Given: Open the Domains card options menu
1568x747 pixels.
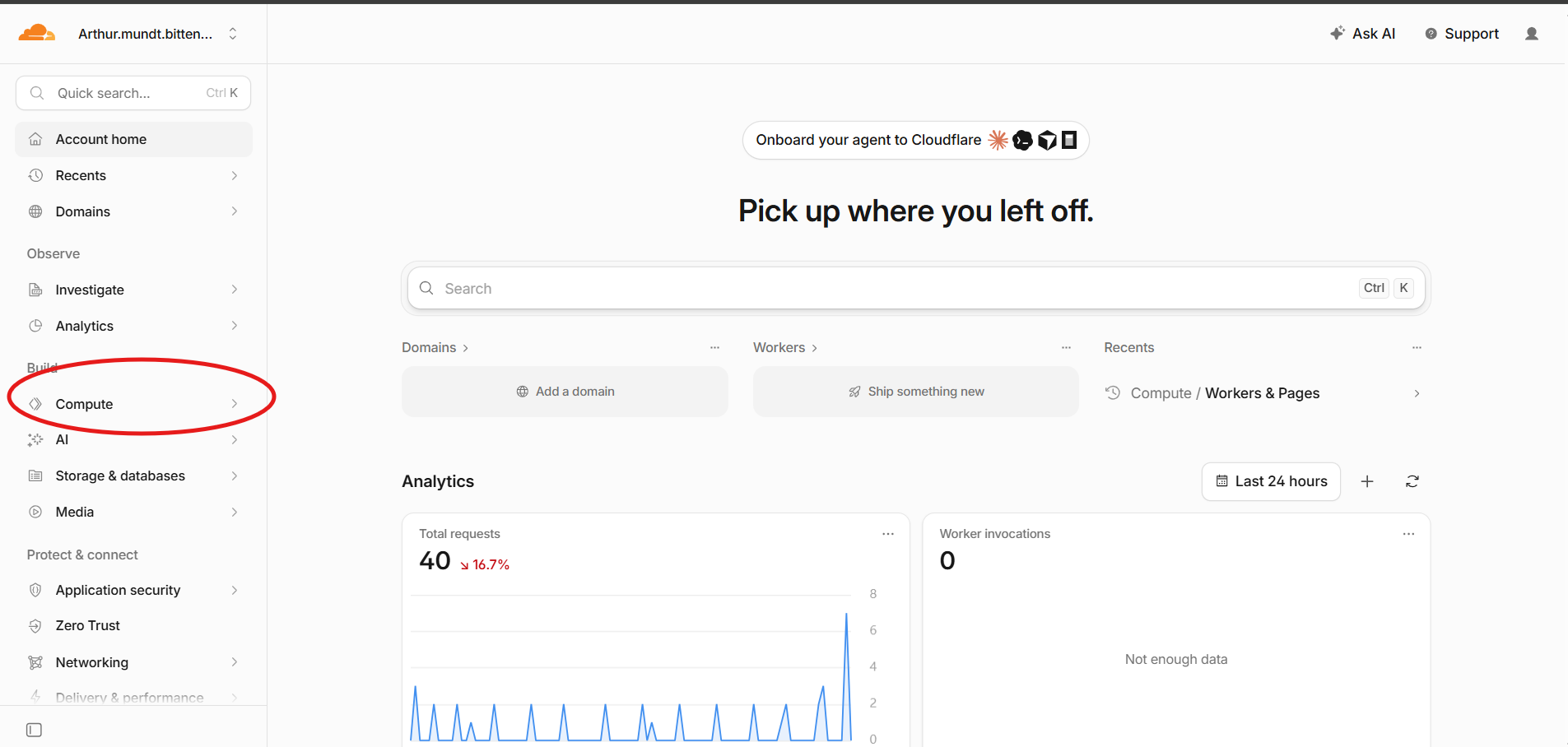Looking at the screenshot, I should [x=714, y=348].
